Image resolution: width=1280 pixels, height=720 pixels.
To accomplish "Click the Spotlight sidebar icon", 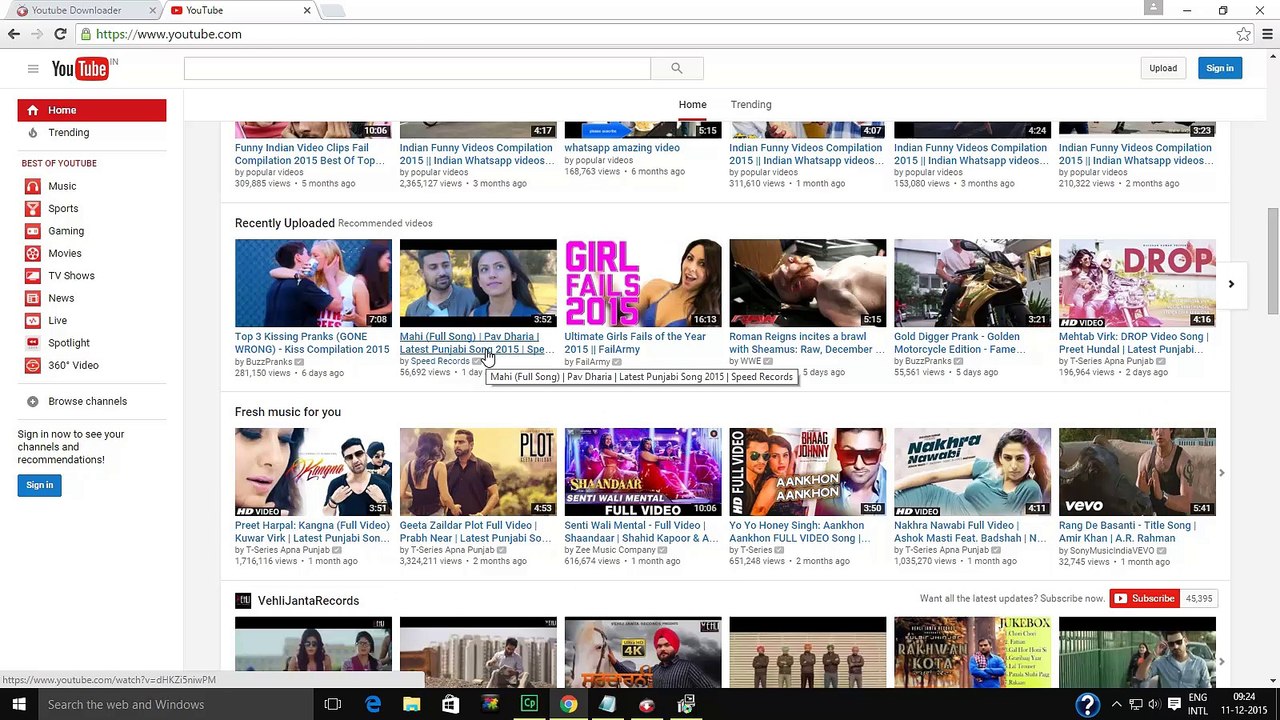I will 33,343.
